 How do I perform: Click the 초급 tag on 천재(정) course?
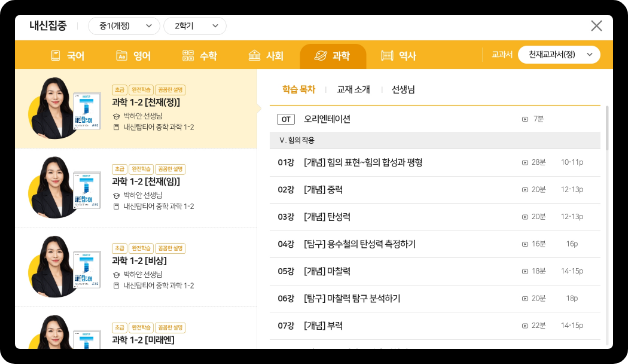coord(119,90)
